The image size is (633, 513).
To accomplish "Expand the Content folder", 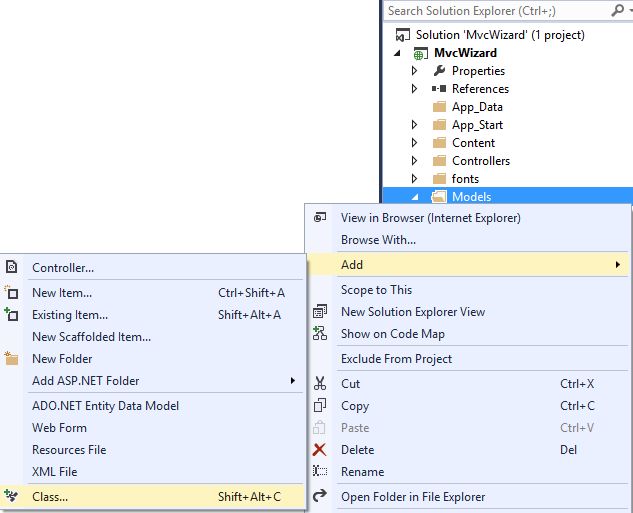I will coord(415,142).
